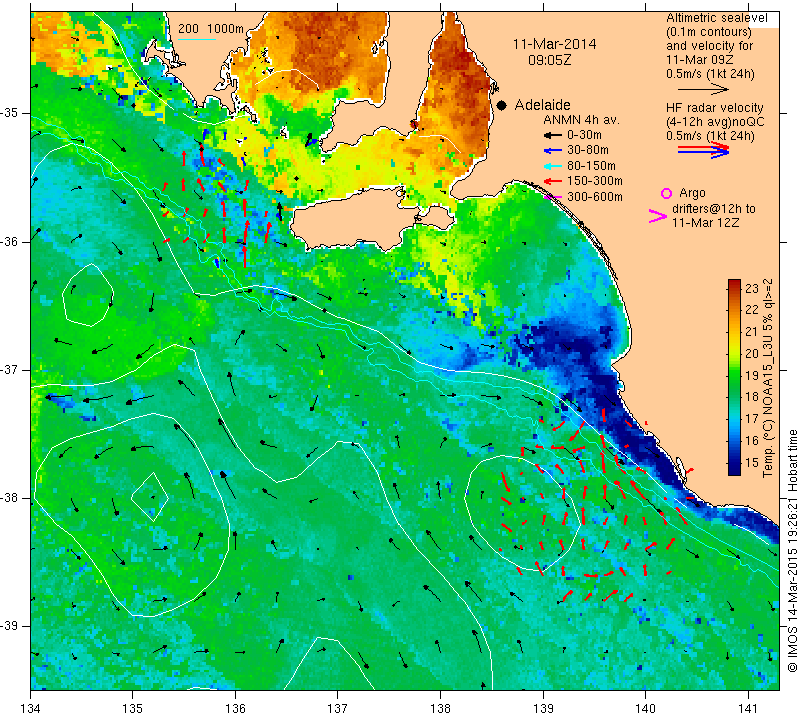This screenshot has width=800, height=720.
Task: Click the black Adelaide city marker dot
Action: click(x=502, y=105)
